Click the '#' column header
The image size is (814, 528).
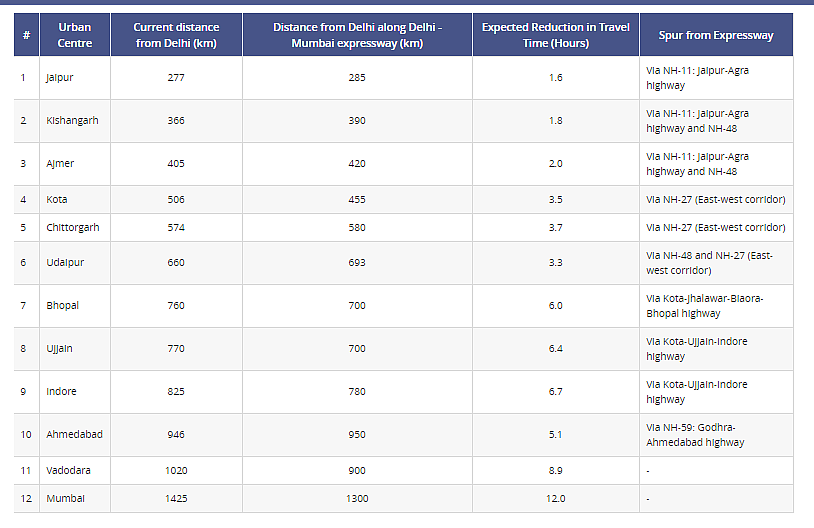[26, 35]
